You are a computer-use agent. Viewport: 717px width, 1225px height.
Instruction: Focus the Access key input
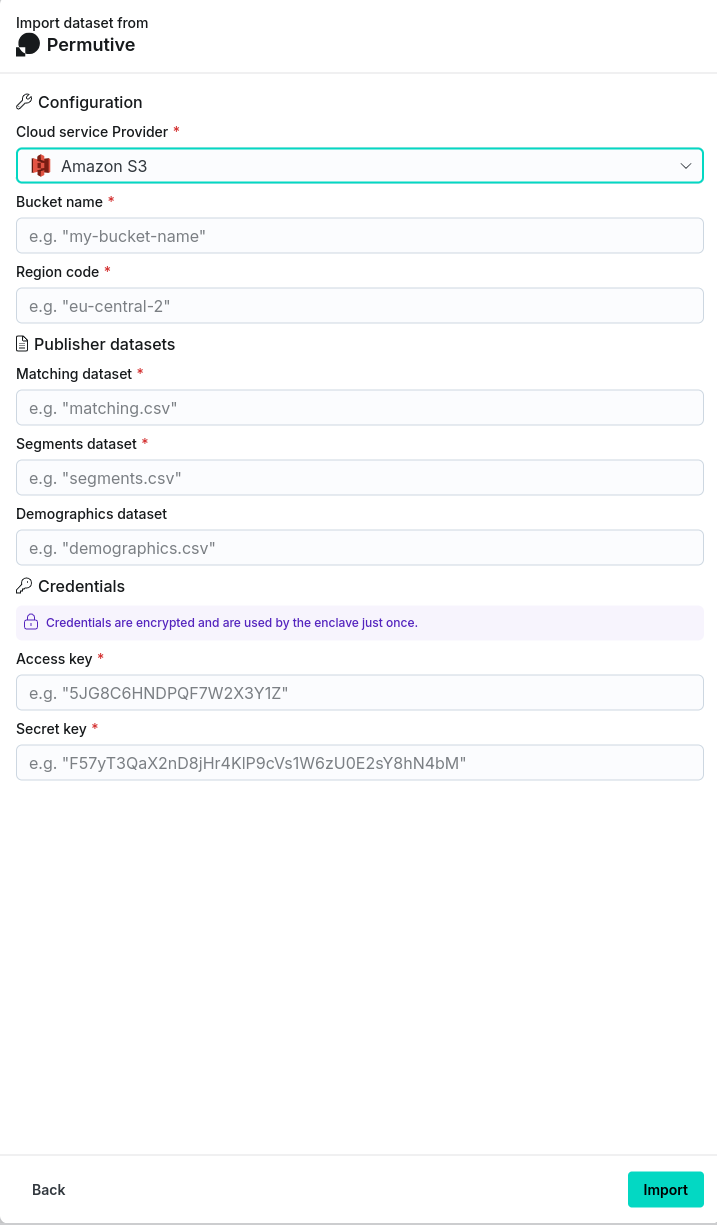[360, 693]
